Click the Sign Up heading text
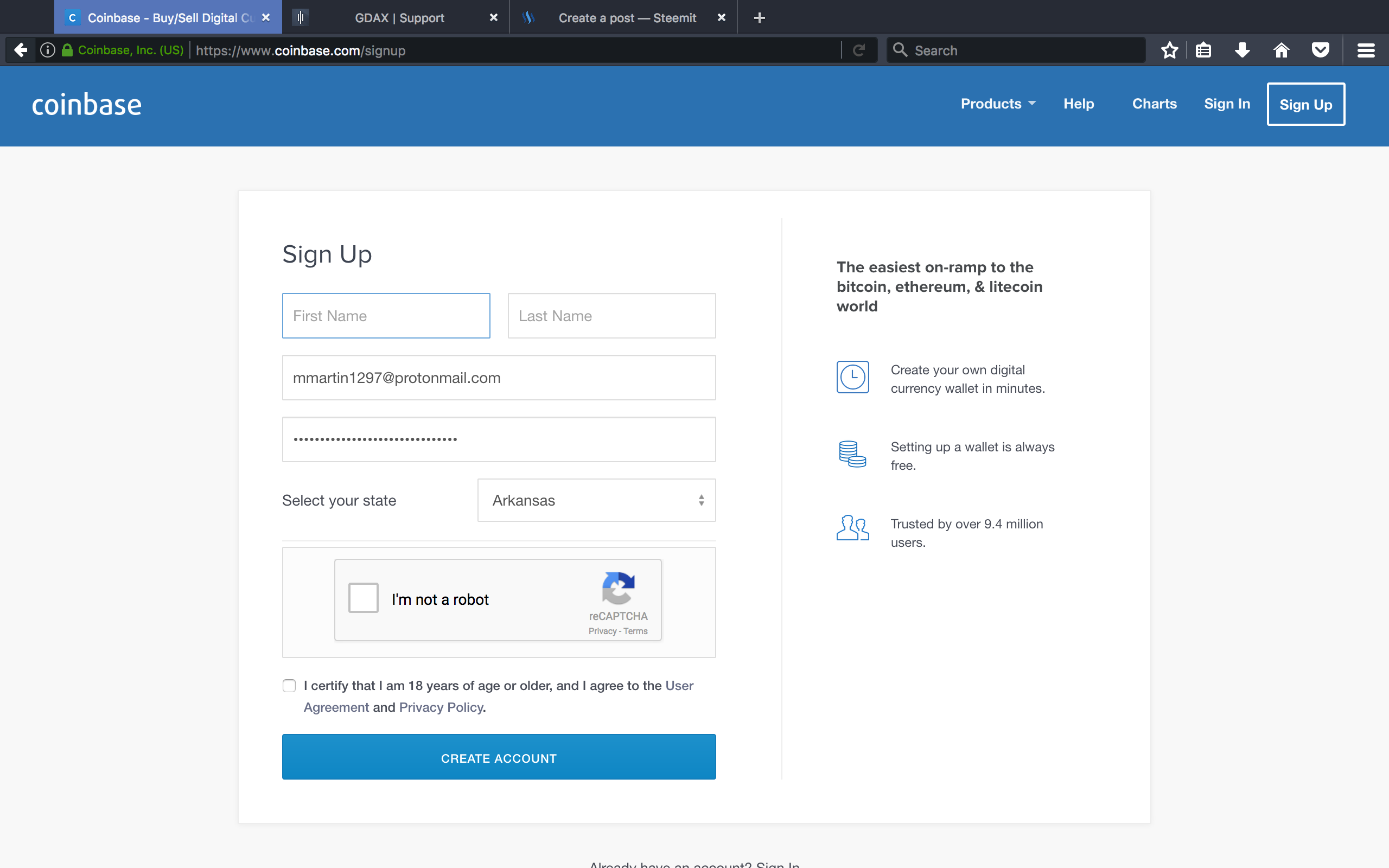This screenshot has width=1389, height=868. tap(327, 254)
